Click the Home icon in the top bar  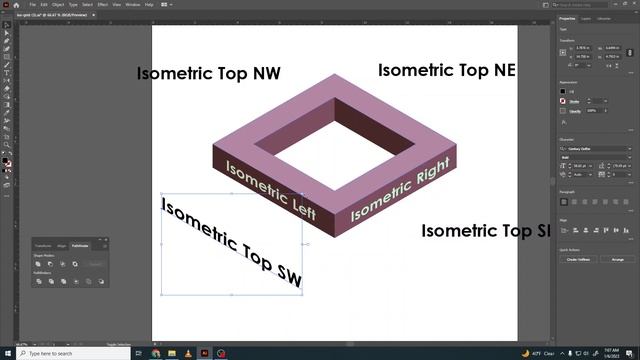(x=16, y=5)
